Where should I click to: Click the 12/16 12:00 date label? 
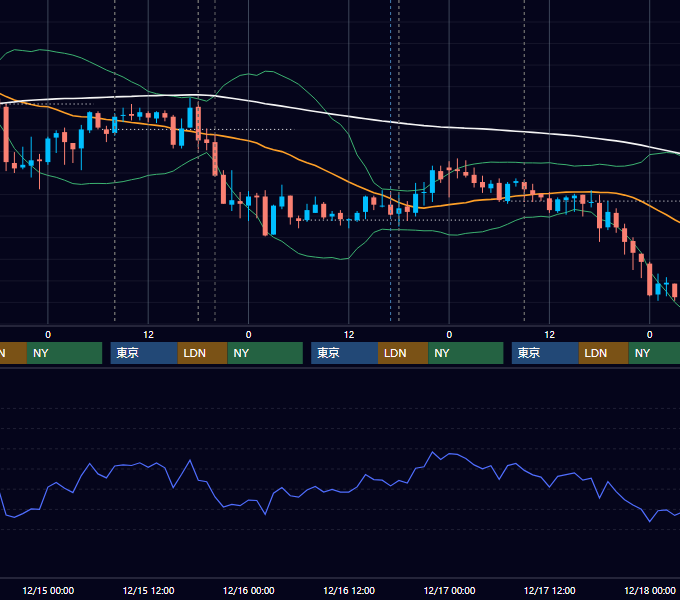tap(349, 590)
